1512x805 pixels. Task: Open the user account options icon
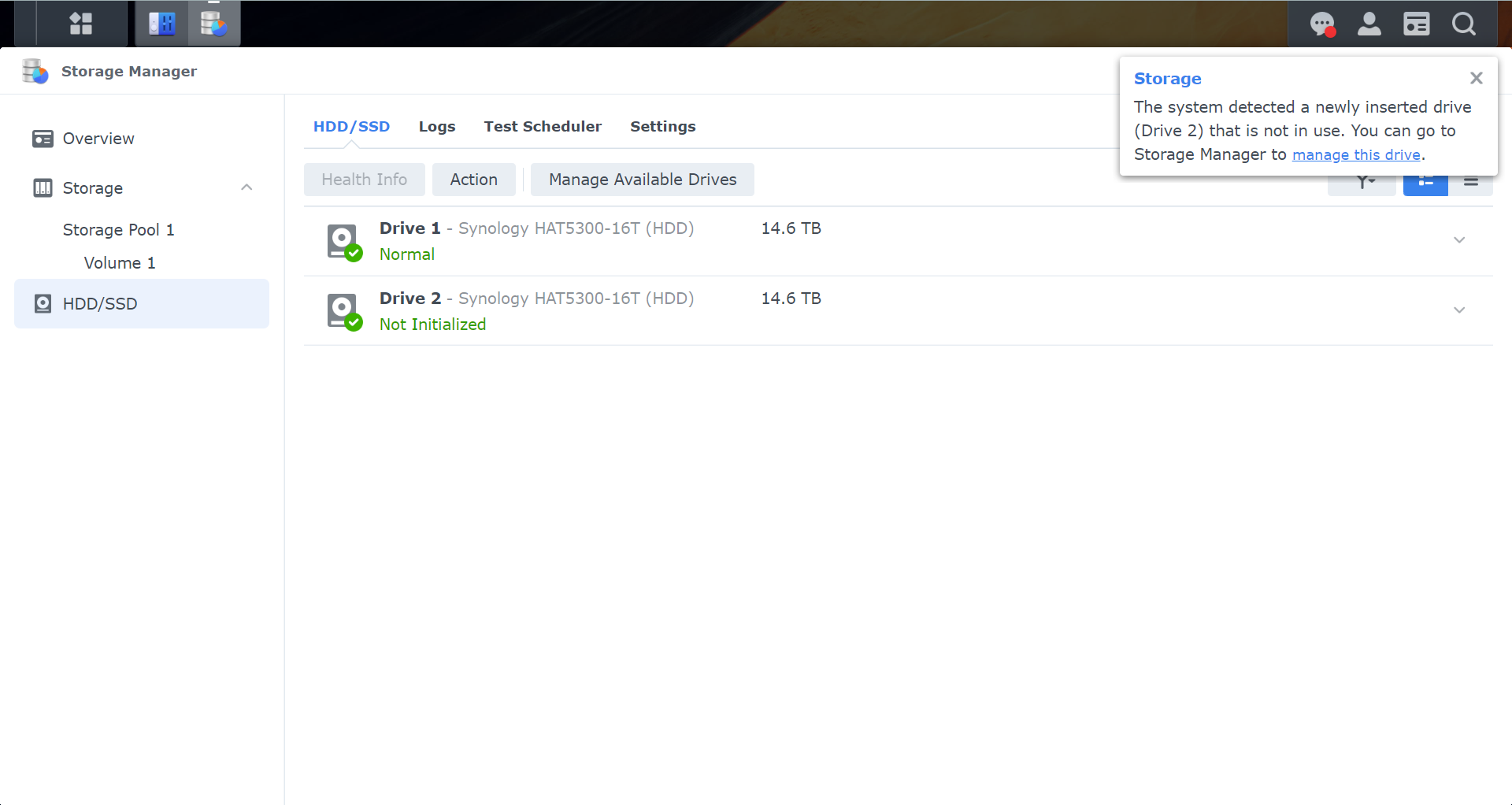click(x=1369, y=24)
